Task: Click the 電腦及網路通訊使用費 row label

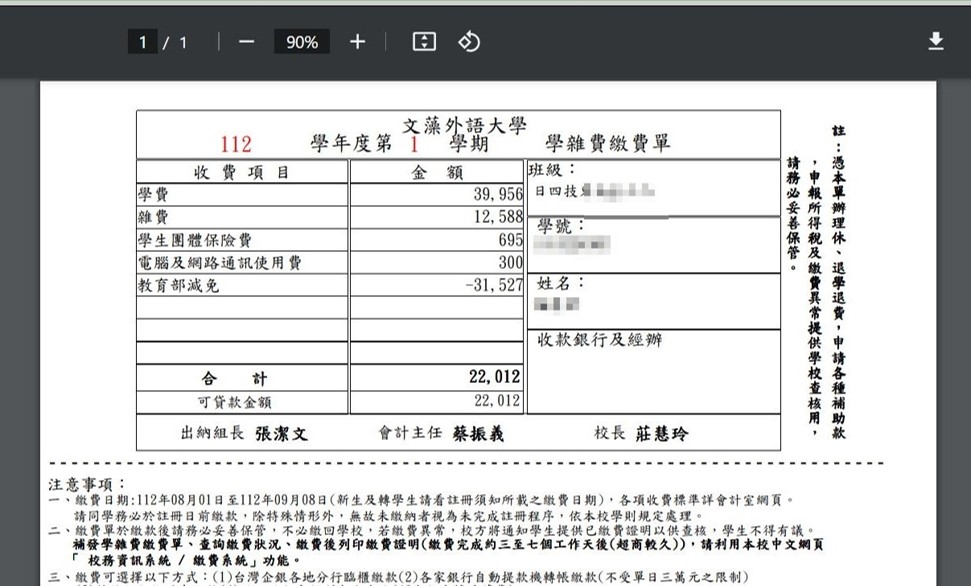Action: pos(220,263)
